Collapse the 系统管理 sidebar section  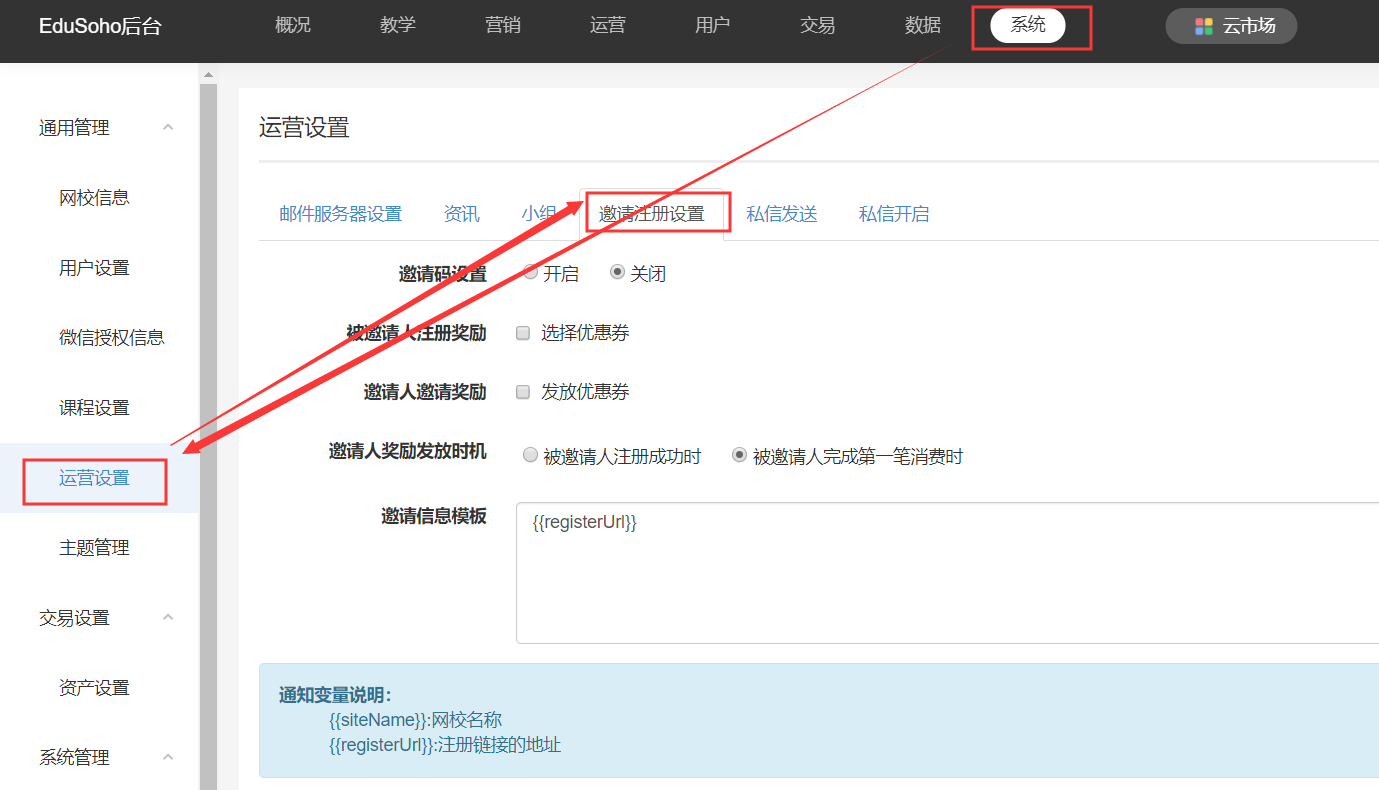168,758
